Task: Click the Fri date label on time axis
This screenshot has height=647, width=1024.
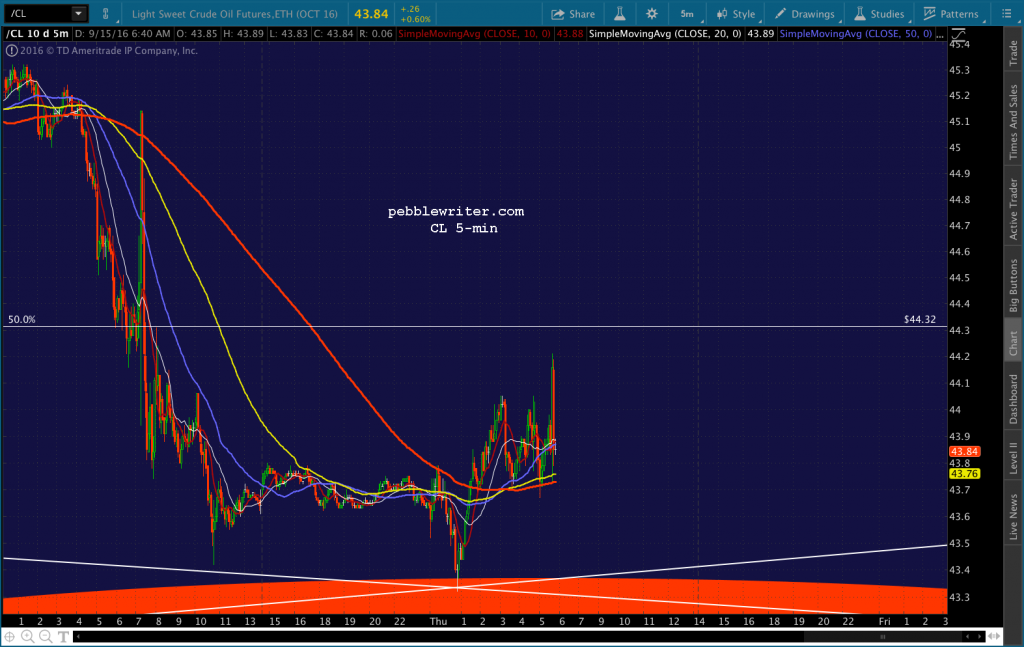Action: (x=884, y=622)
